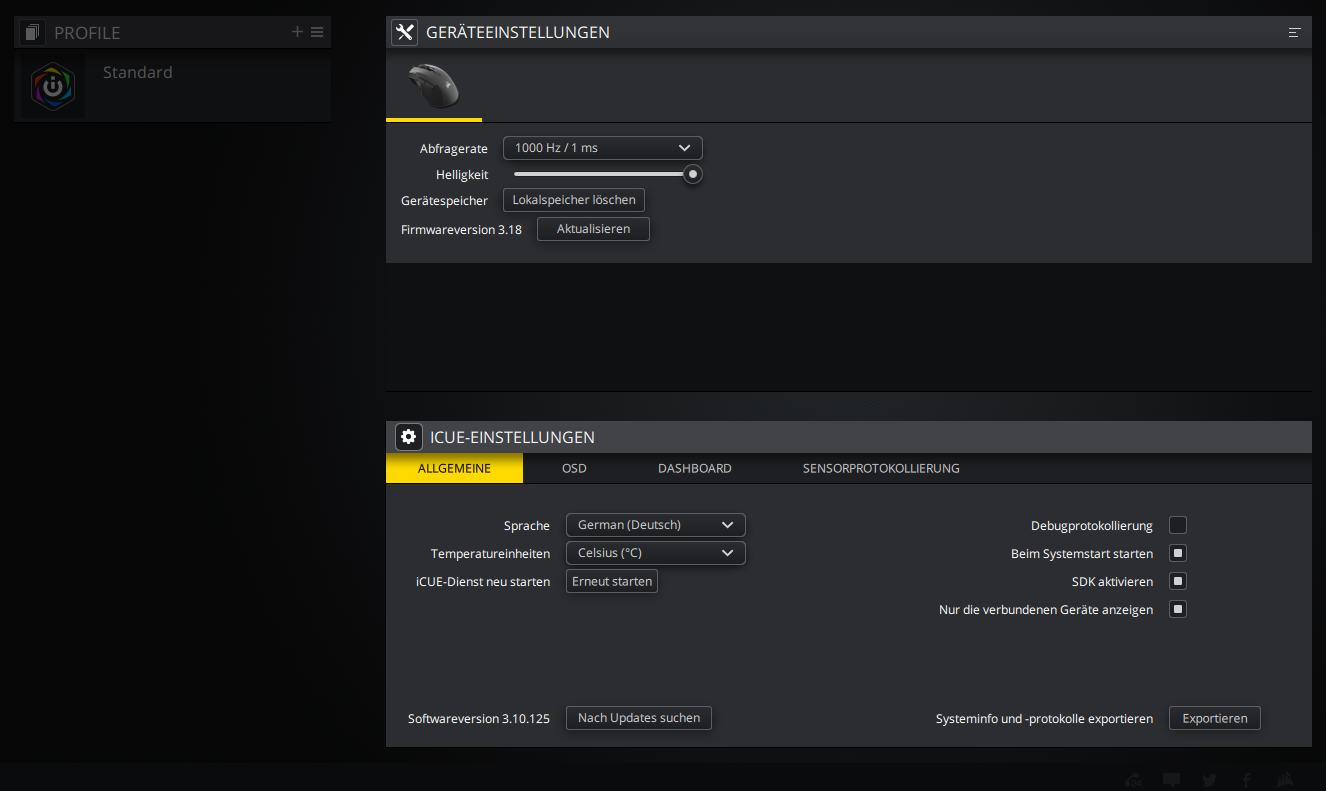Open the Facebook icon in footer
Image resolution: width=1326 pixels, height=791 pixels.
1247,780
